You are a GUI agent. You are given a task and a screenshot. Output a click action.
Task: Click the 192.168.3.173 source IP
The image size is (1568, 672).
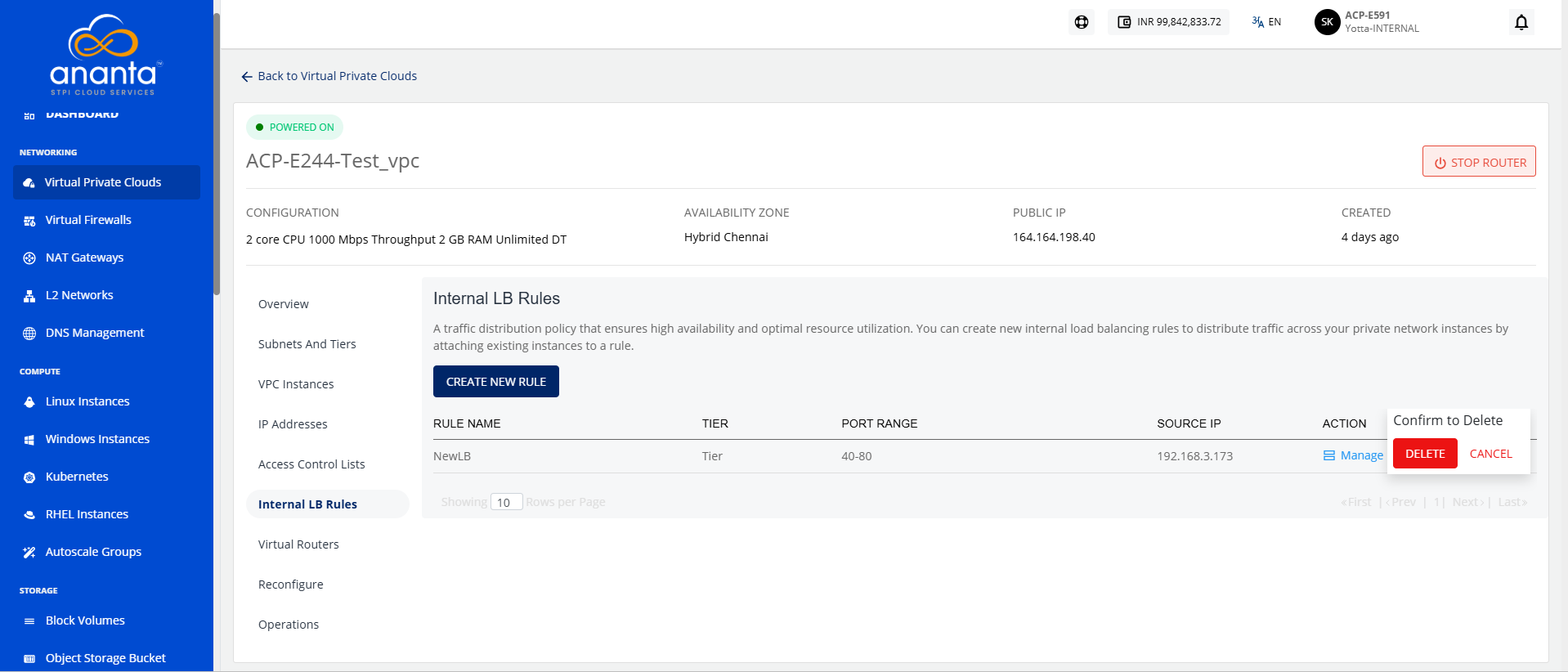point(1195,456)
